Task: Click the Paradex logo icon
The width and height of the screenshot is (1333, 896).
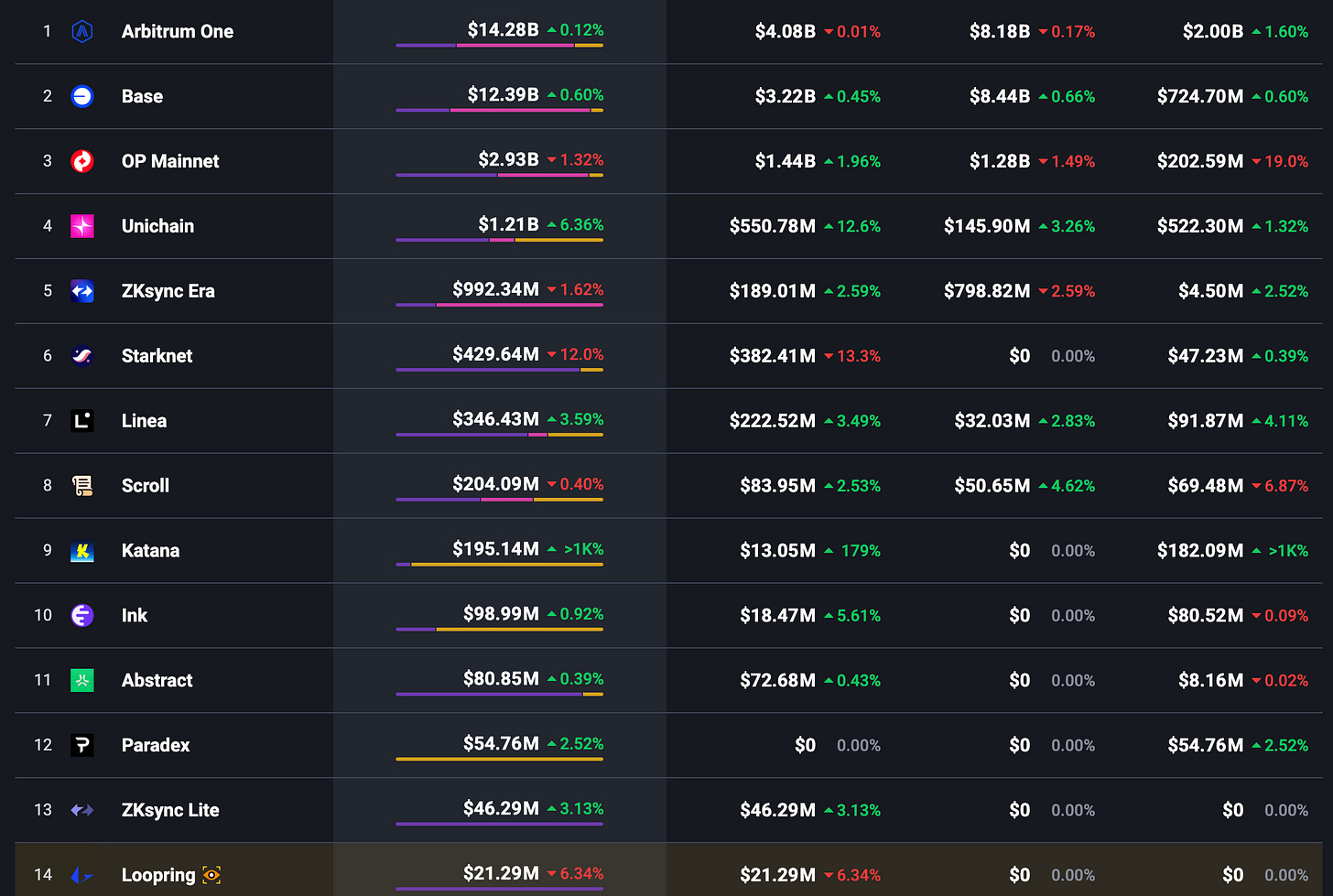Action: coord(82,746)
